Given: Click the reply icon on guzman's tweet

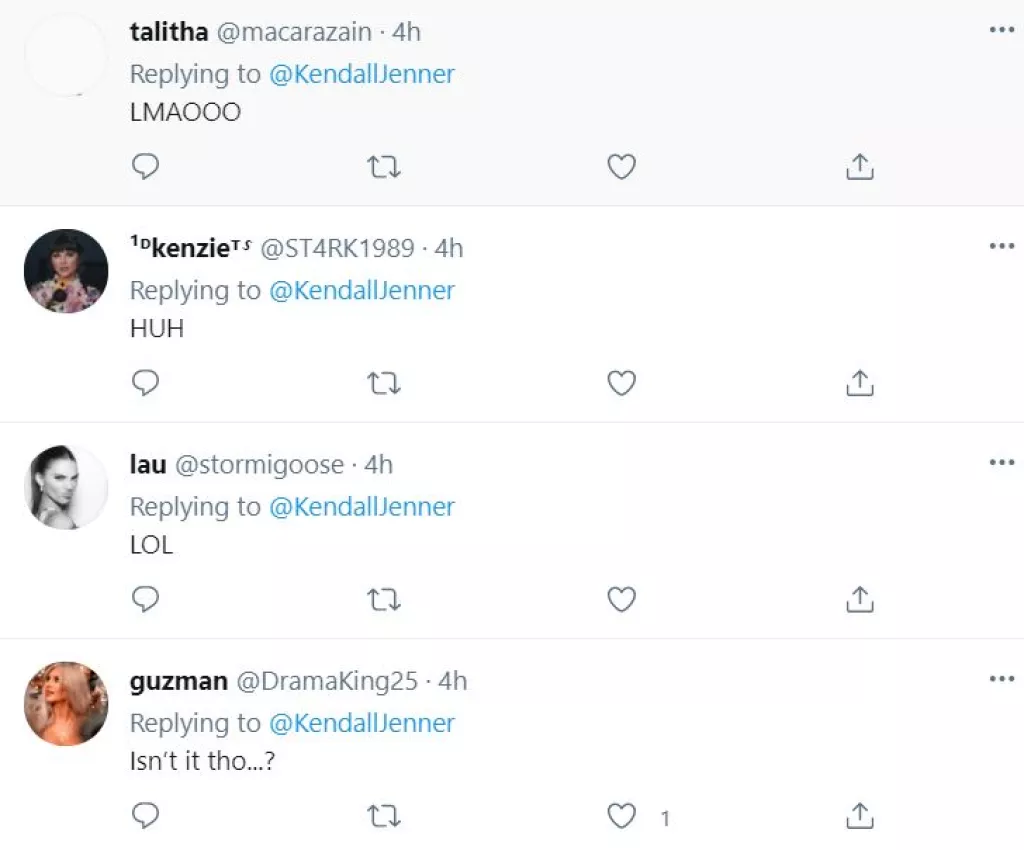Looking at the screenshot, I should click(x=146, y=816).
